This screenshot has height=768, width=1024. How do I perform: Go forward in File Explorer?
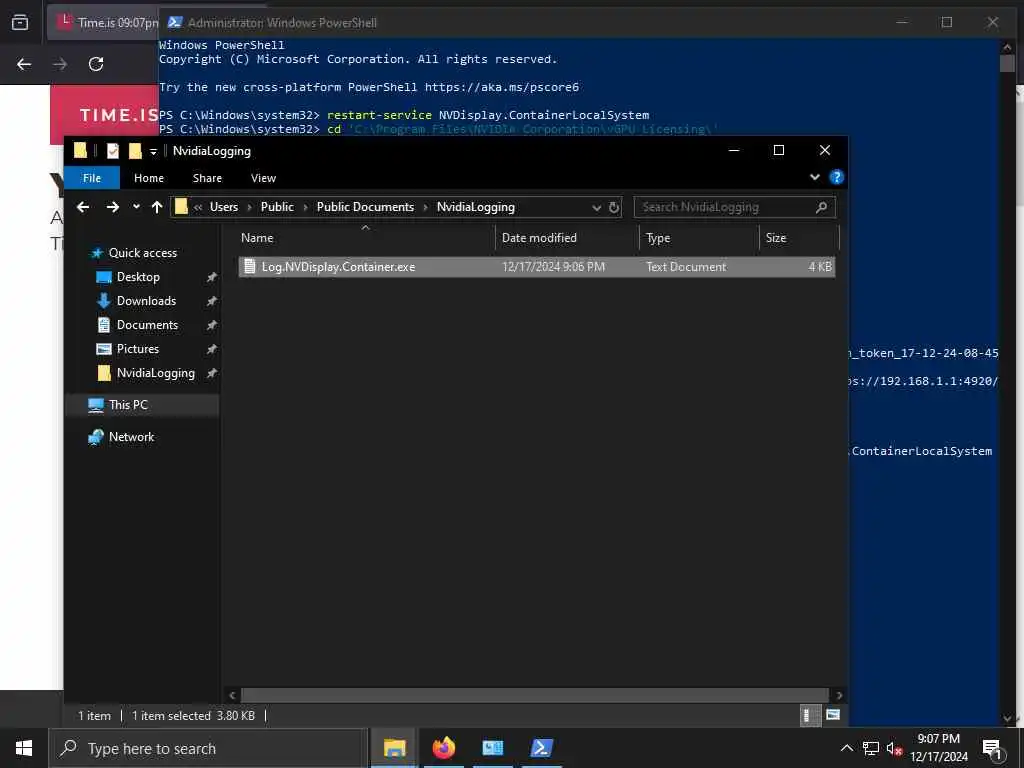(x=112, y=207)
